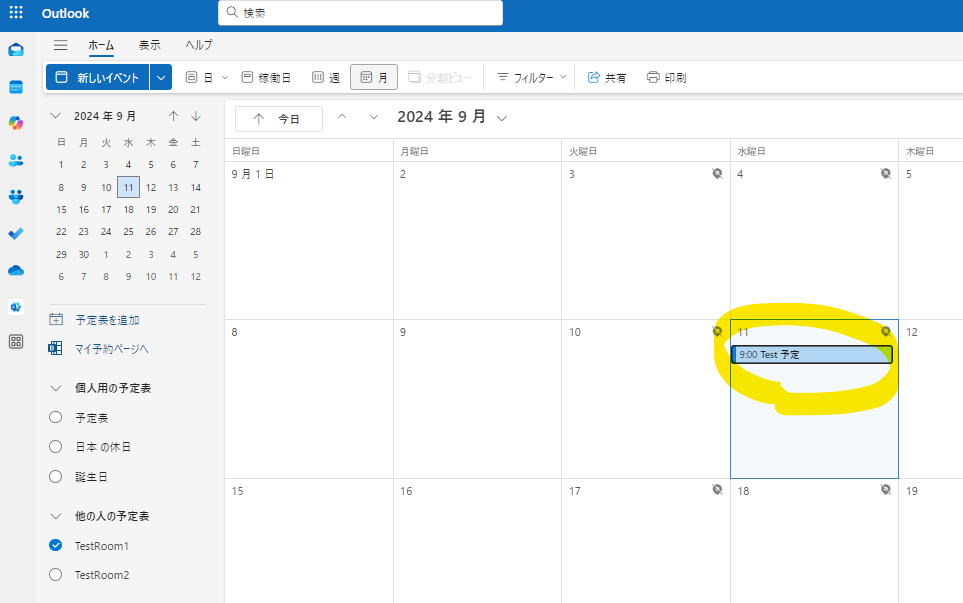
Task: Click the slashed icon on September 18
Action: (886, 489)
